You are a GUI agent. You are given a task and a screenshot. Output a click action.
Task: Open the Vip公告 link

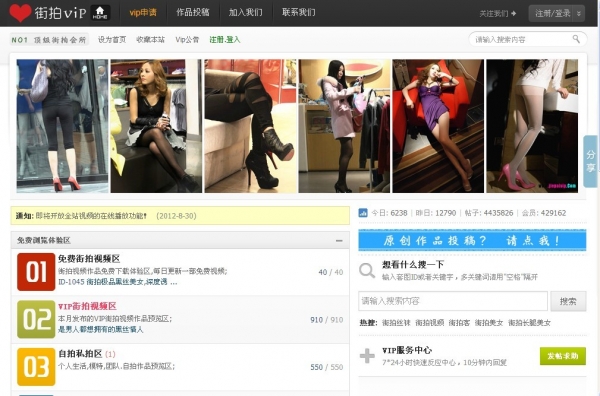(x=187, y=39)
